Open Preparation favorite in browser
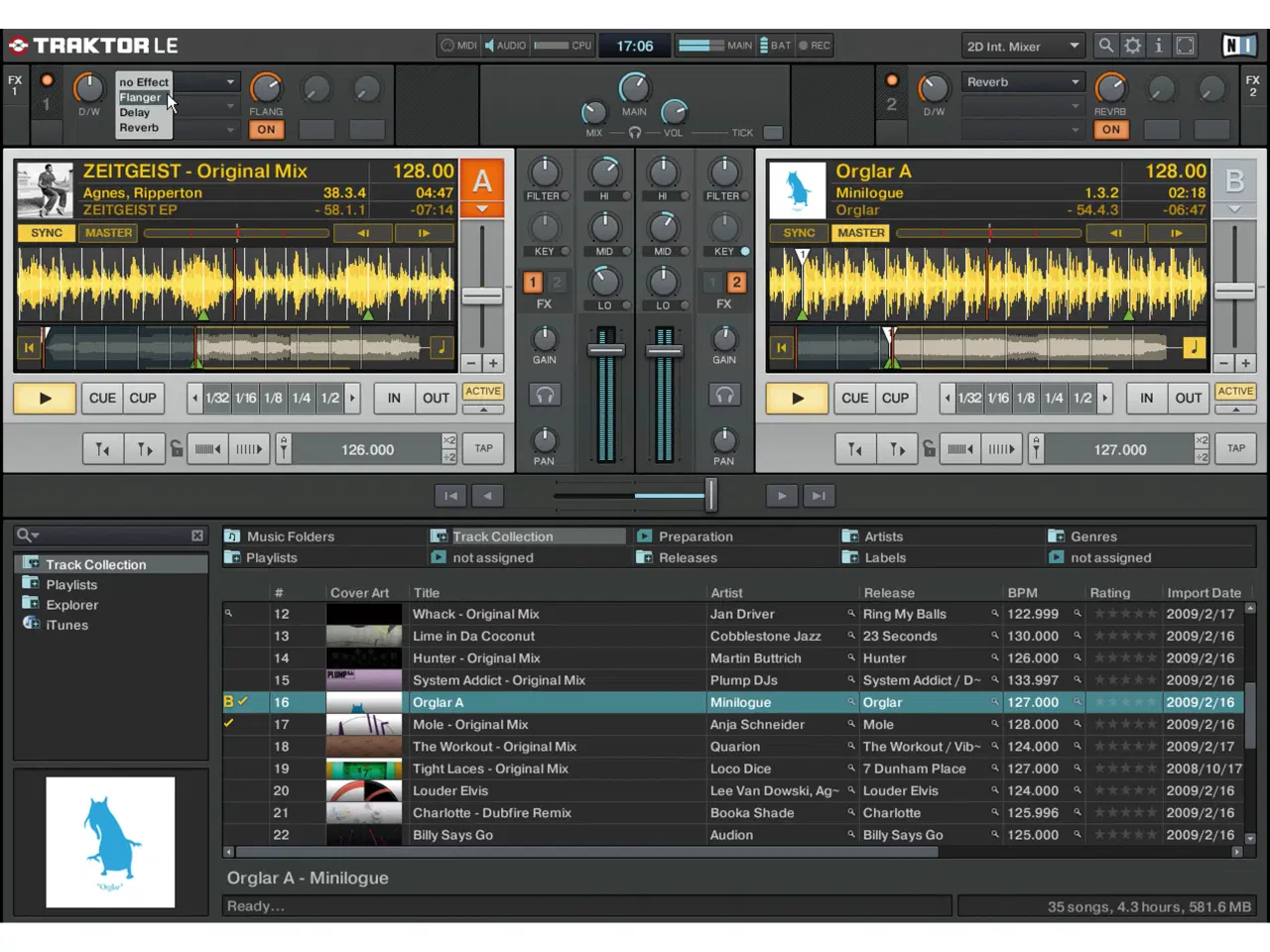The image size is (1270, 952). [x=696, y=536]
